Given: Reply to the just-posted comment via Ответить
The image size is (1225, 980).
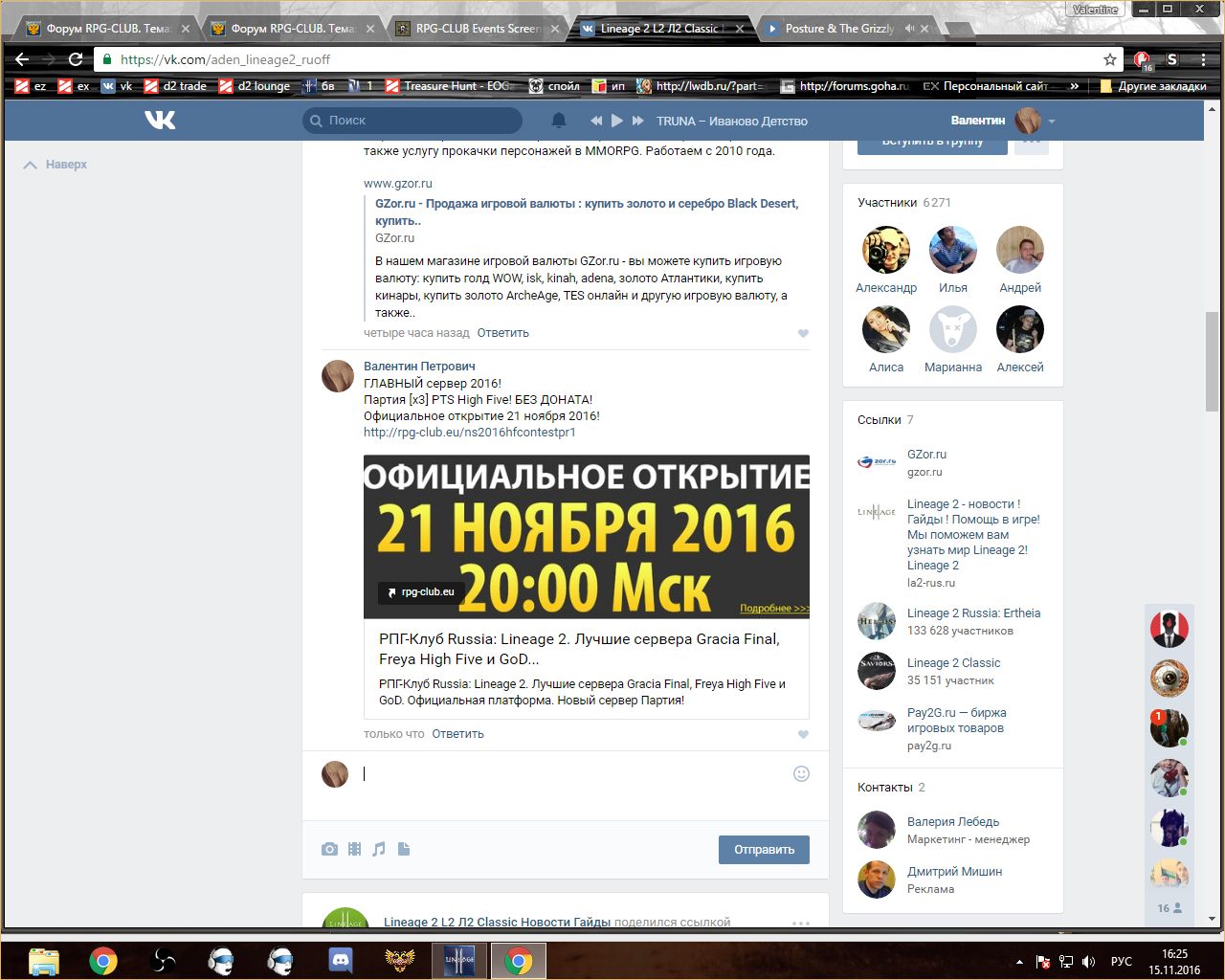Looking at the screenshot, I should (457, 734).
